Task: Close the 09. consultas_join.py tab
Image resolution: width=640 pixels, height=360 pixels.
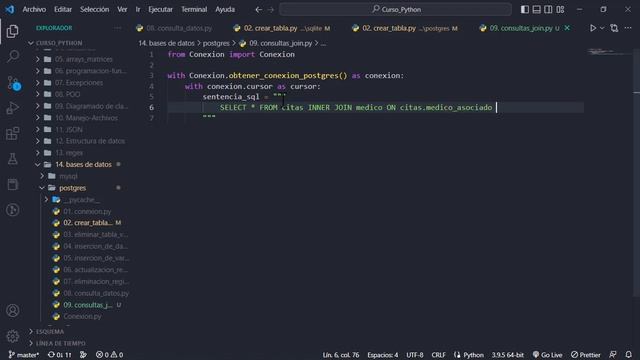Action: pos(567,28)
